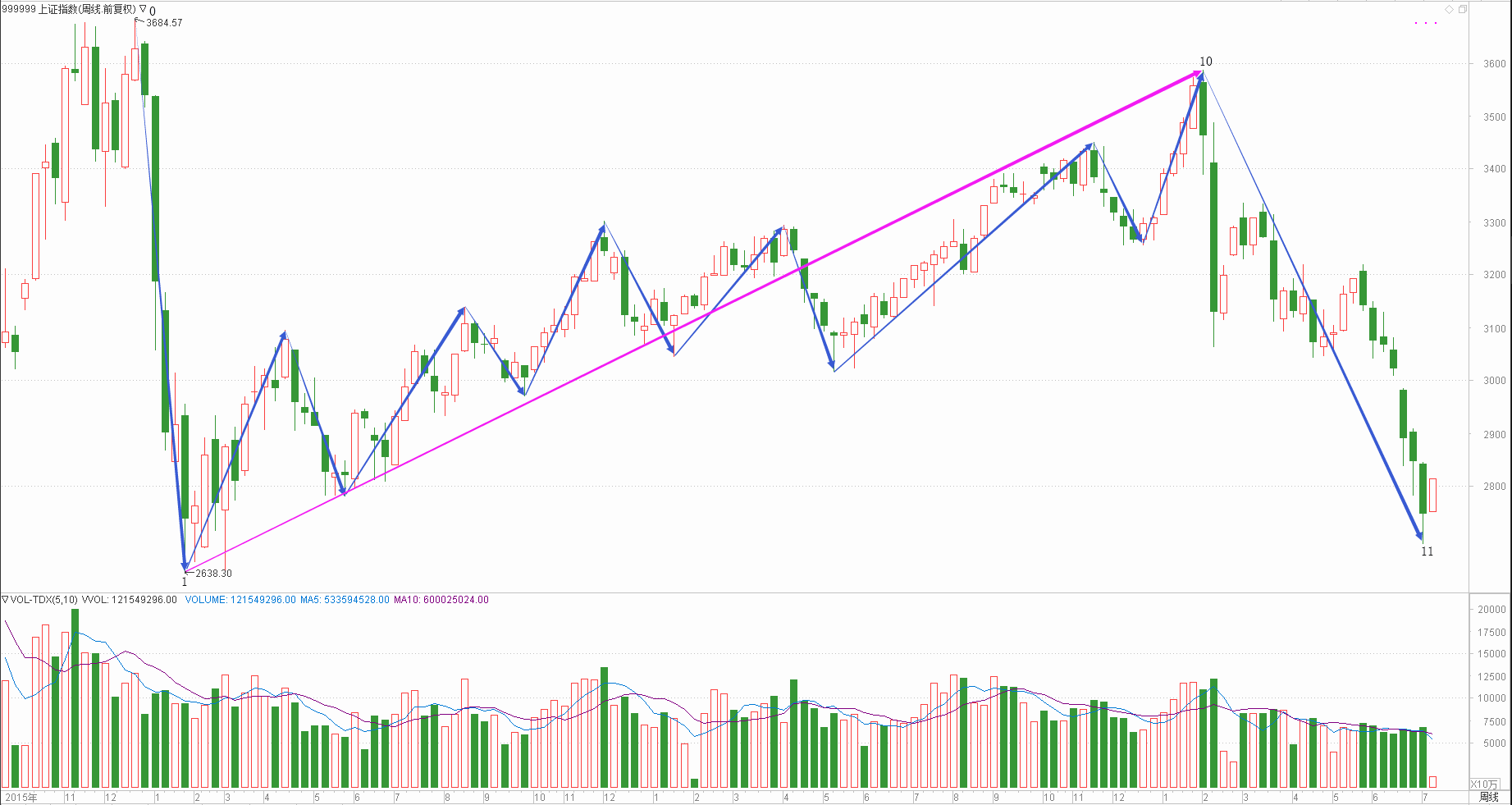Click the magenta three-dot indicator
Screen dimensions: 1512x805
[1426, 23]
